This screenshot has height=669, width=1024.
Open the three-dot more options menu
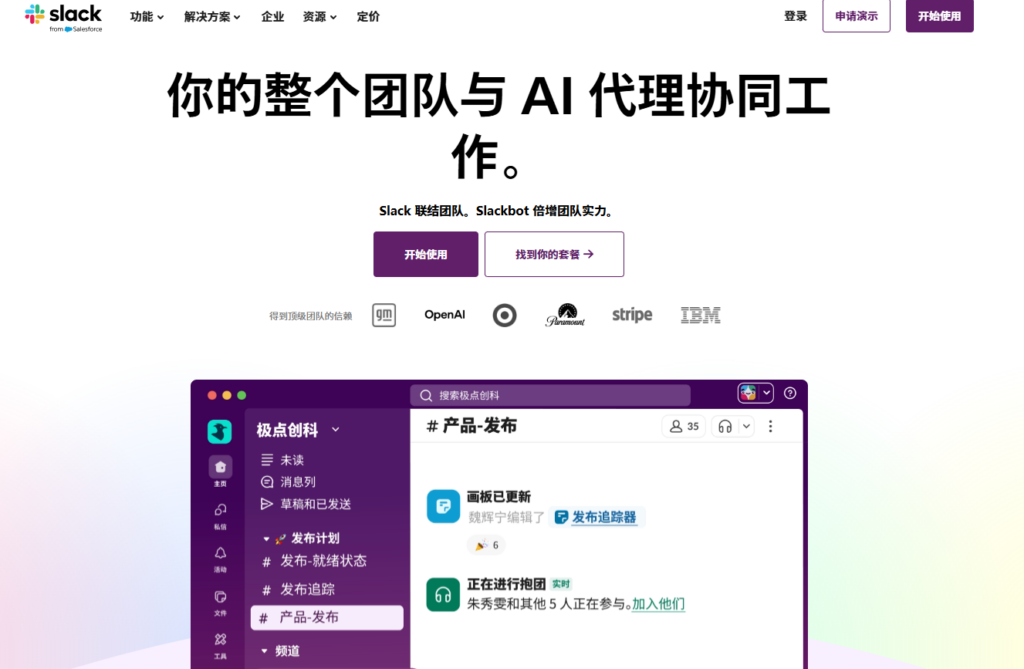[771, 427]
